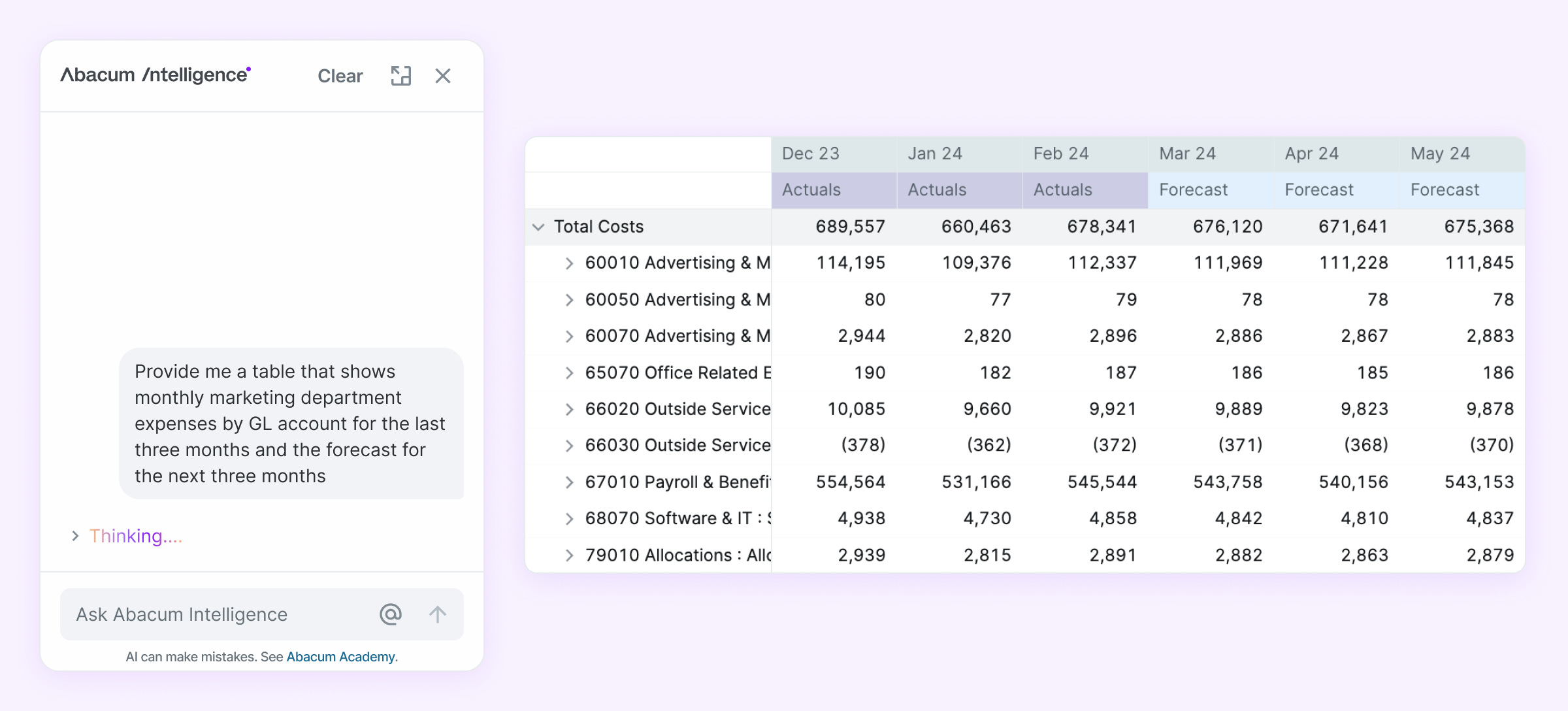The height and width of the screenshot is (711, 1568).
Task: Click the expand panel icon
Action: pyautogui.click(x=400, y=76)
